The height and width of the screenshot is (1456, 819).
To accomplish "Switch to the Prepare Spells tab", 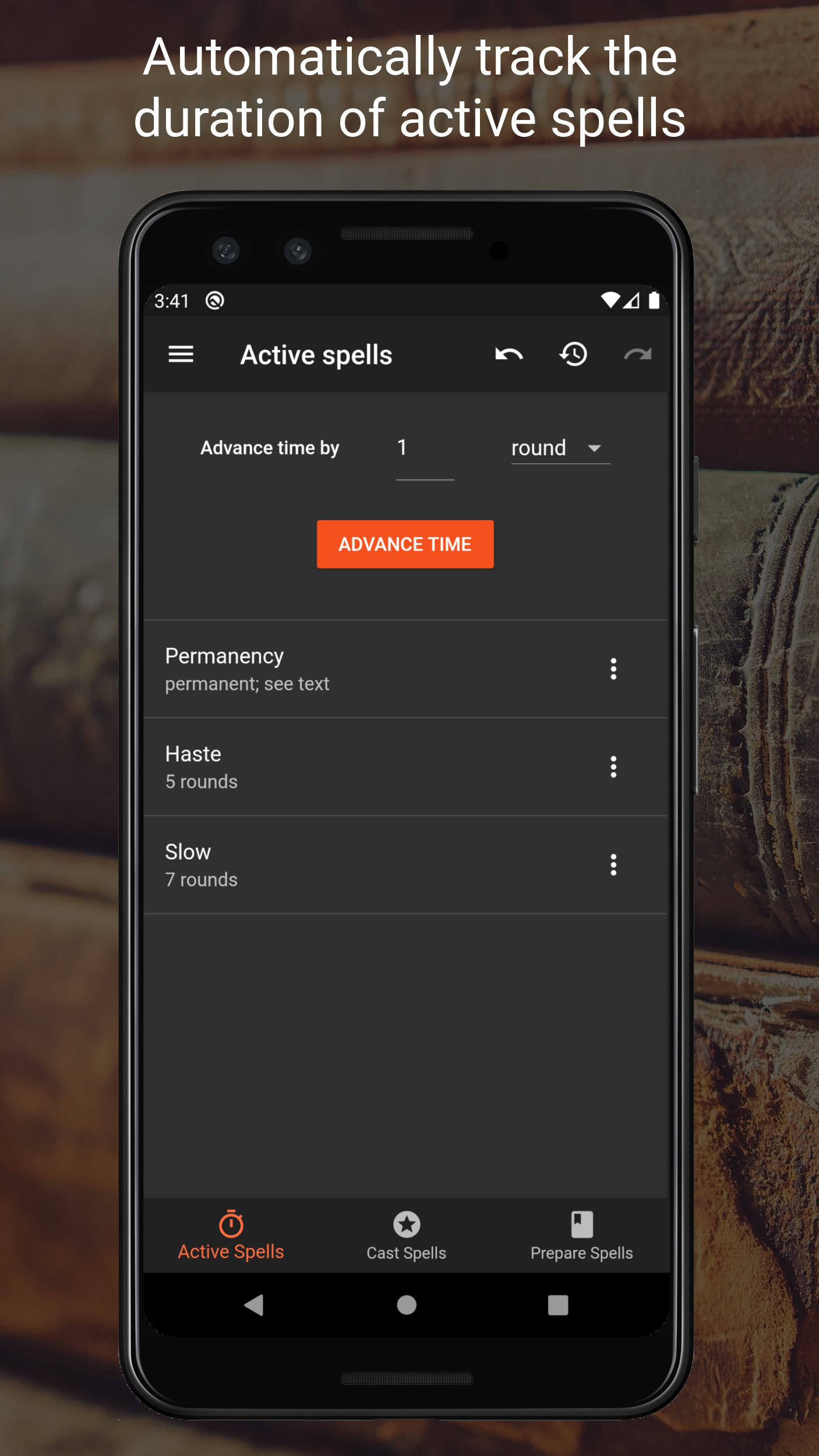I will [x=581, y=1236].
